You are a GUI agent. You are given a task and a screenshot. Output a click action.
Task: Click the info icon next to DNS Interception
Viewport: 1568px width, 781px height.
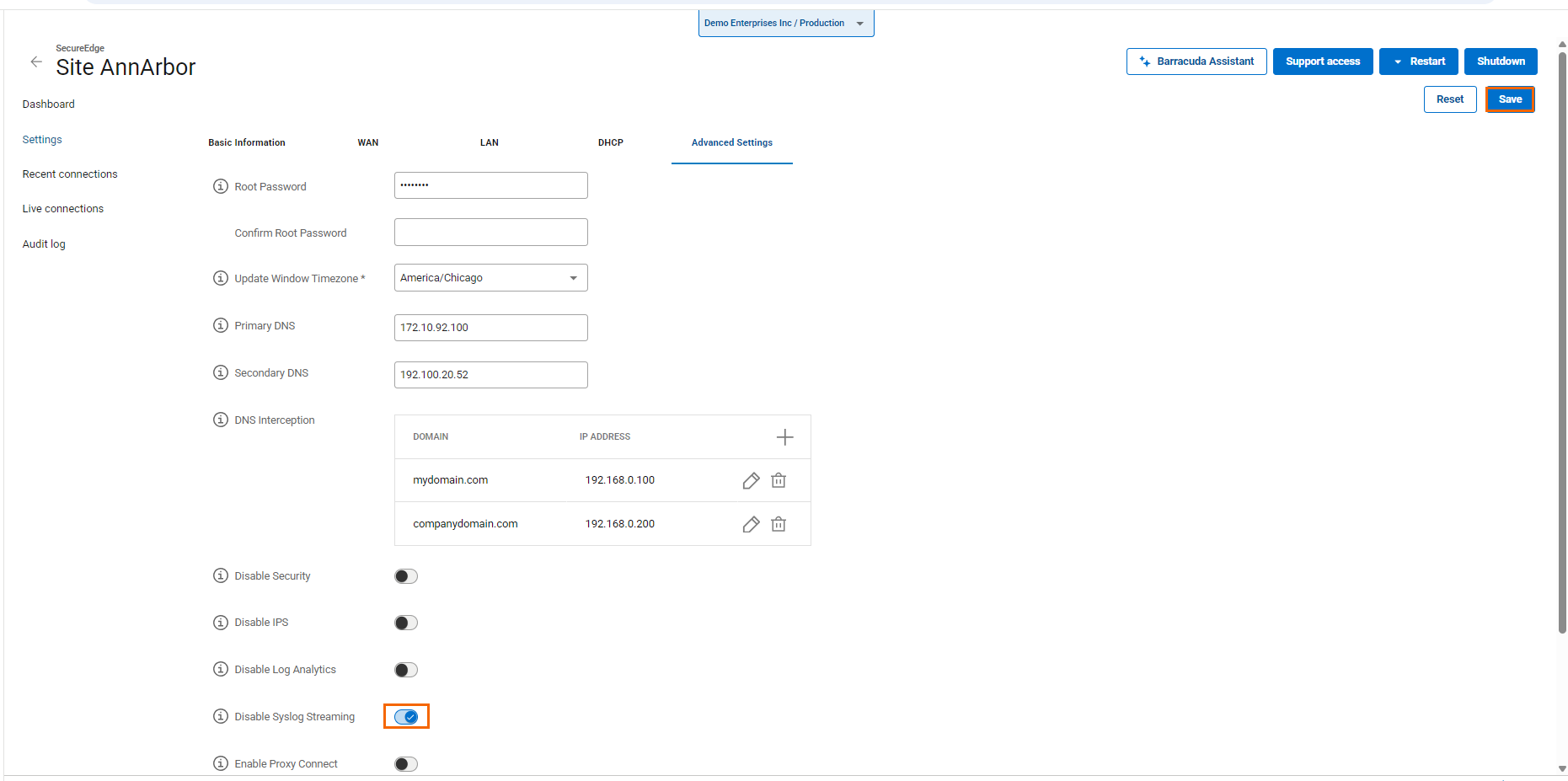click(221, 420)
